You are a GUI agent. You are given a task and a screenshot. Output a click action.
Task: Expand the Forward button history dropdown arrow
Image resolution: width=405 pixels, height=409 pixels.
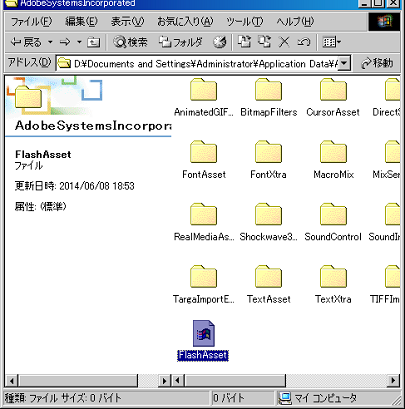(79, 42)
